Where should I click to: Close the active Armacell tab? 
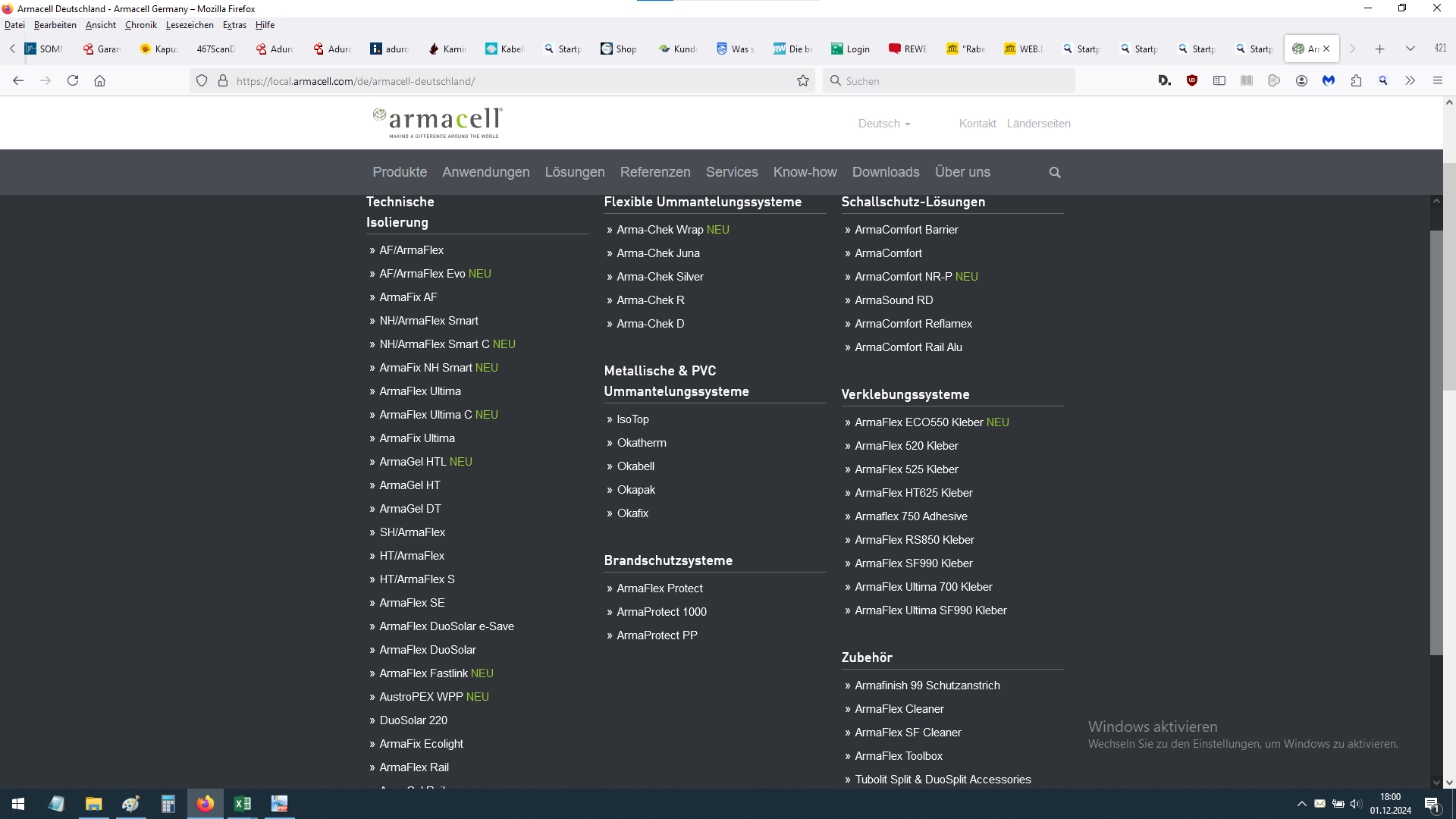tap(1326, 49)
